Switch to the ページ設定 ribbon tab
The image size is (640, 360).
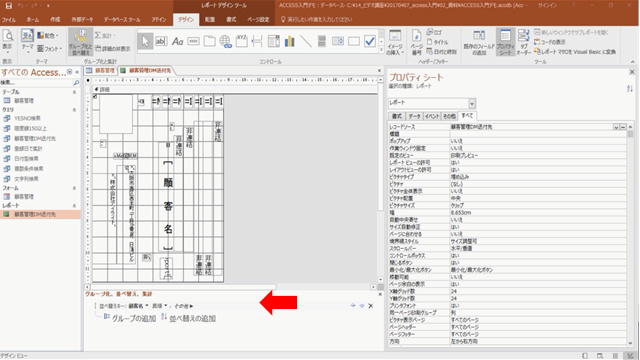point(258,20)
